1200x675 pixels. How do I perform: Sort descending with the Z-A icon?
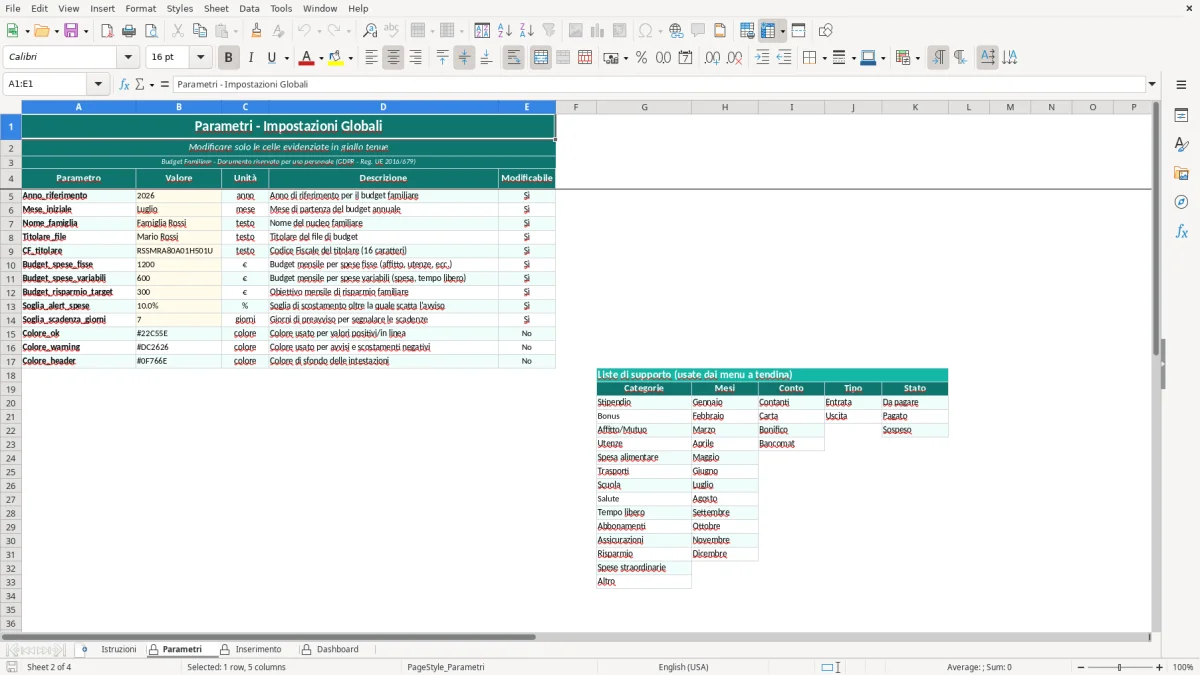[527, 31]
